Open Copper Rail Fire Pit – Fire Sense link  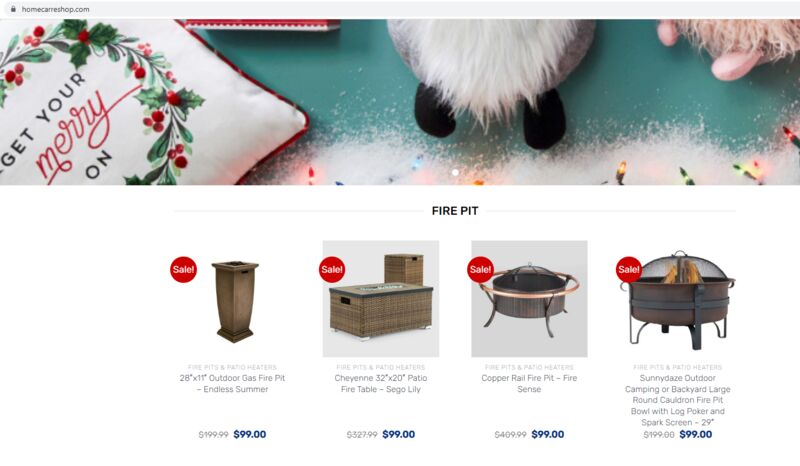(x=529, y=383)
